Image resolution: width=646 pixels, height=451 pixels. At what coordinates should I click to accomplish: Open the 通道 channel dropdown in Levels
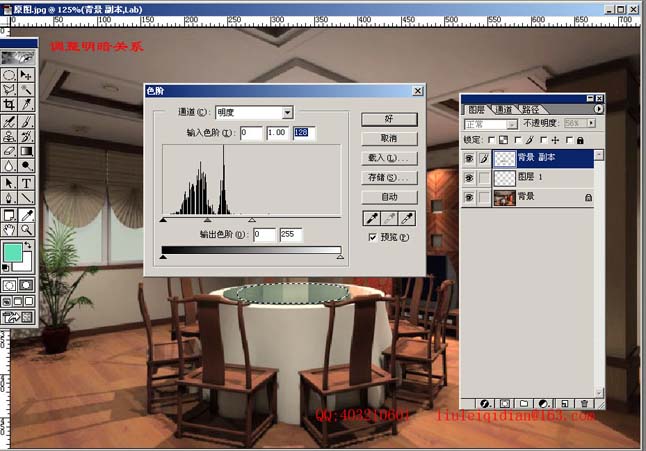click(x=288, y=112)
